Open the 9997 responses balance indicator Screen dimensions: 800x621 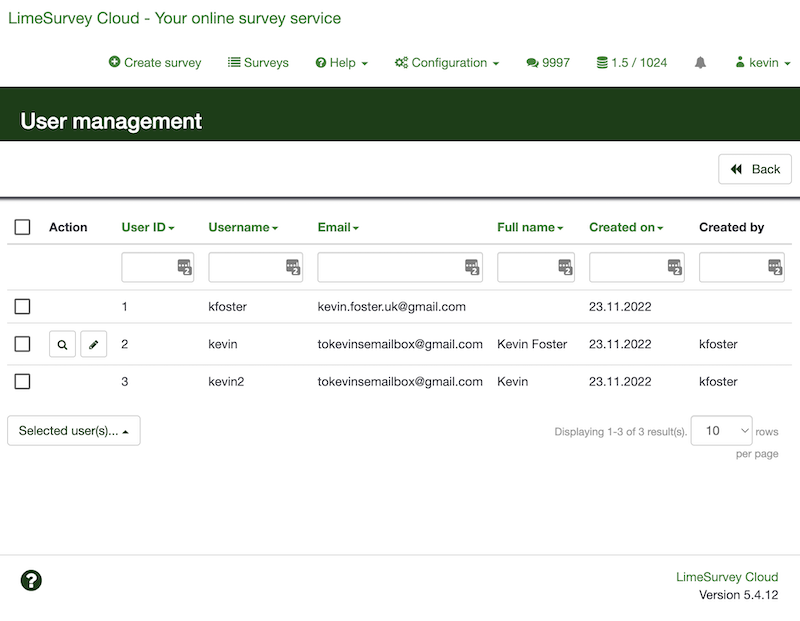click(x=548, y=62)
